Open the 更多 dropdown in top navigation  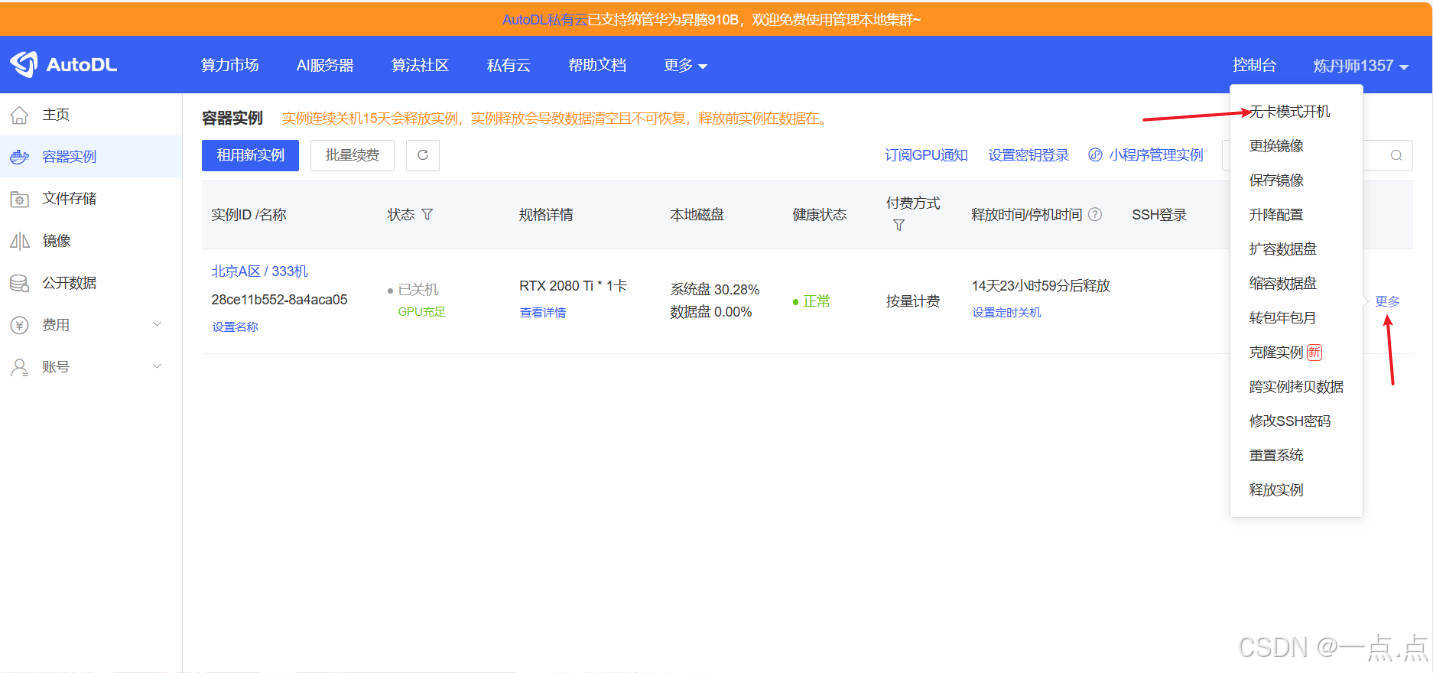pyautogui.click(x=685, y=65)
